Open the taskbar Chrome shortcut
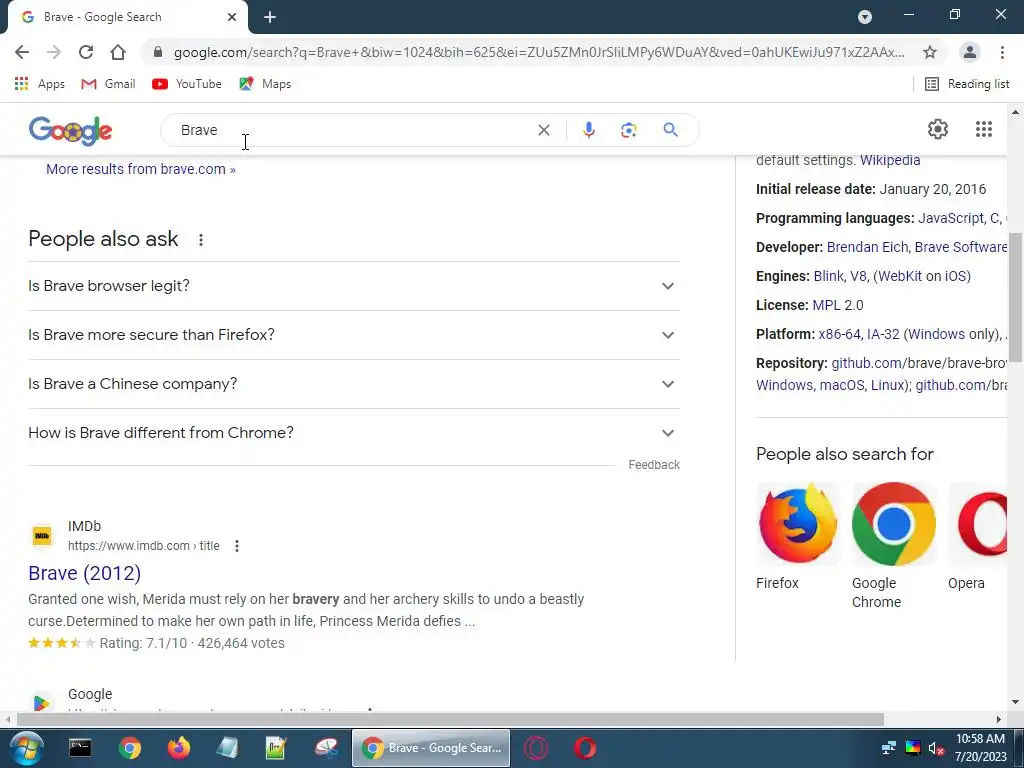 pyautogui.click(x=129, y=748)
